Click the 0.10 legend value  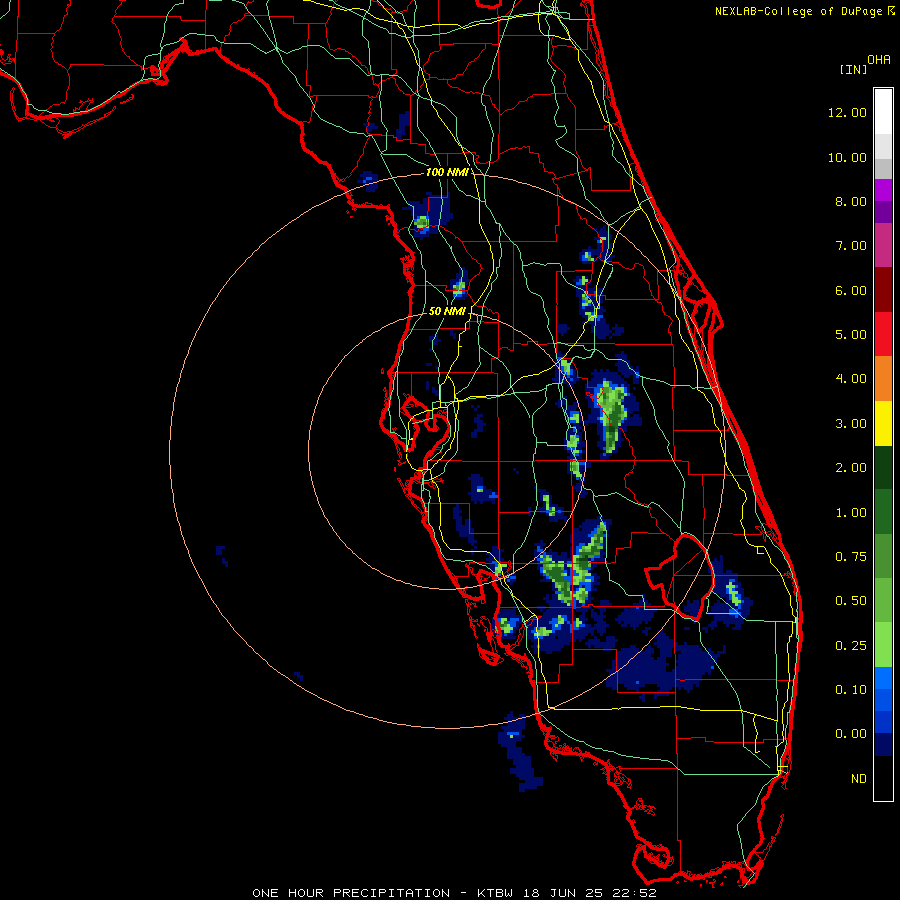click(x=851, y=690)
